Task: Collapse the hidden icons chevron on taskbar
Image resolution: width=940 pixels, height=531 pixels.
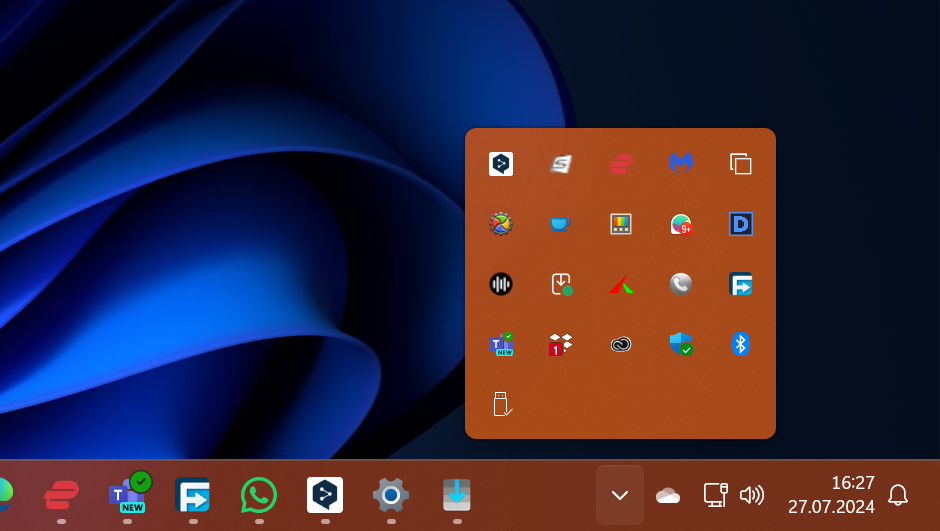Action: pyautogui.click(x=620, y=495)
